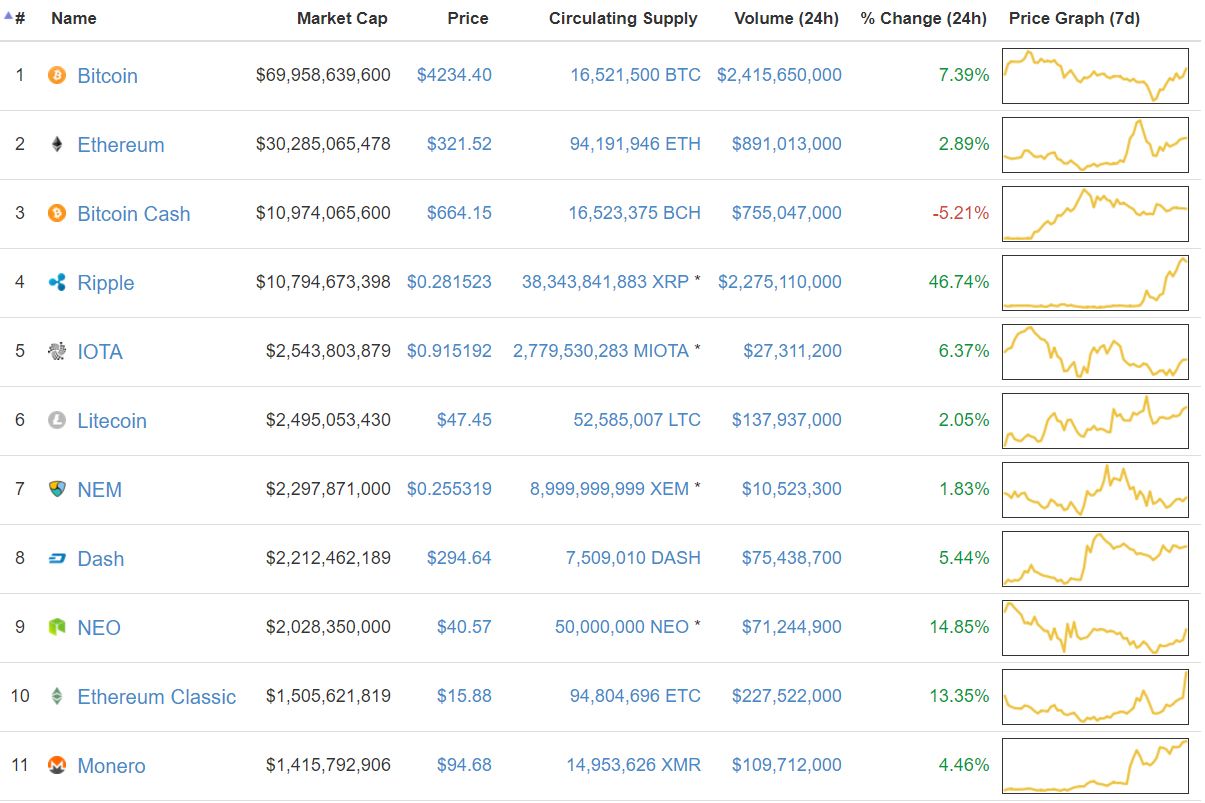Sort by Circulating Supply column header
This screenshot has width=1205, height=803.
click(x=623, y=18)
